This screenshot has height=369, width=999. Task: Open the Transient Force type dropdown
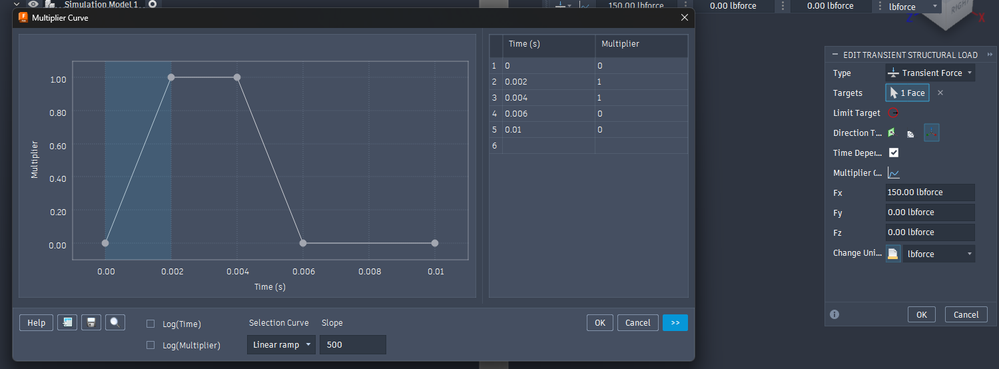pyautogui.click(x=930, y=73)
